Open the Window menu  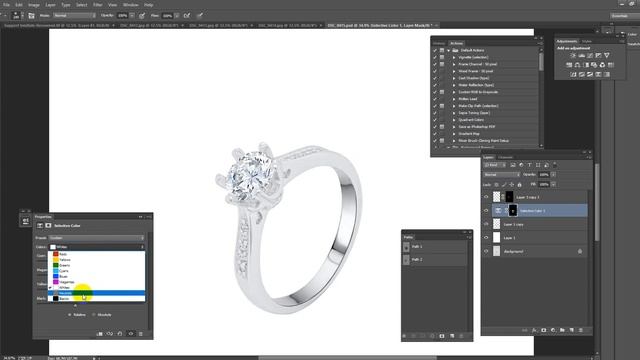point(131,5)
